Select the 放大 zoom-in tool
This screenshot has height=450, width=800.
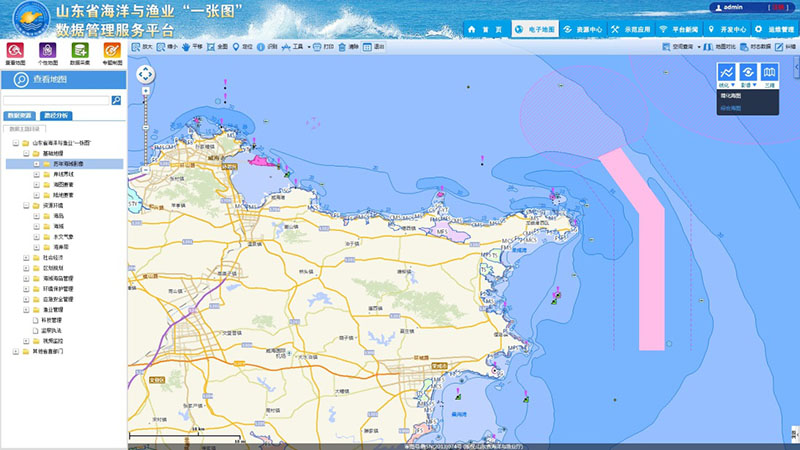click(142, 47)
